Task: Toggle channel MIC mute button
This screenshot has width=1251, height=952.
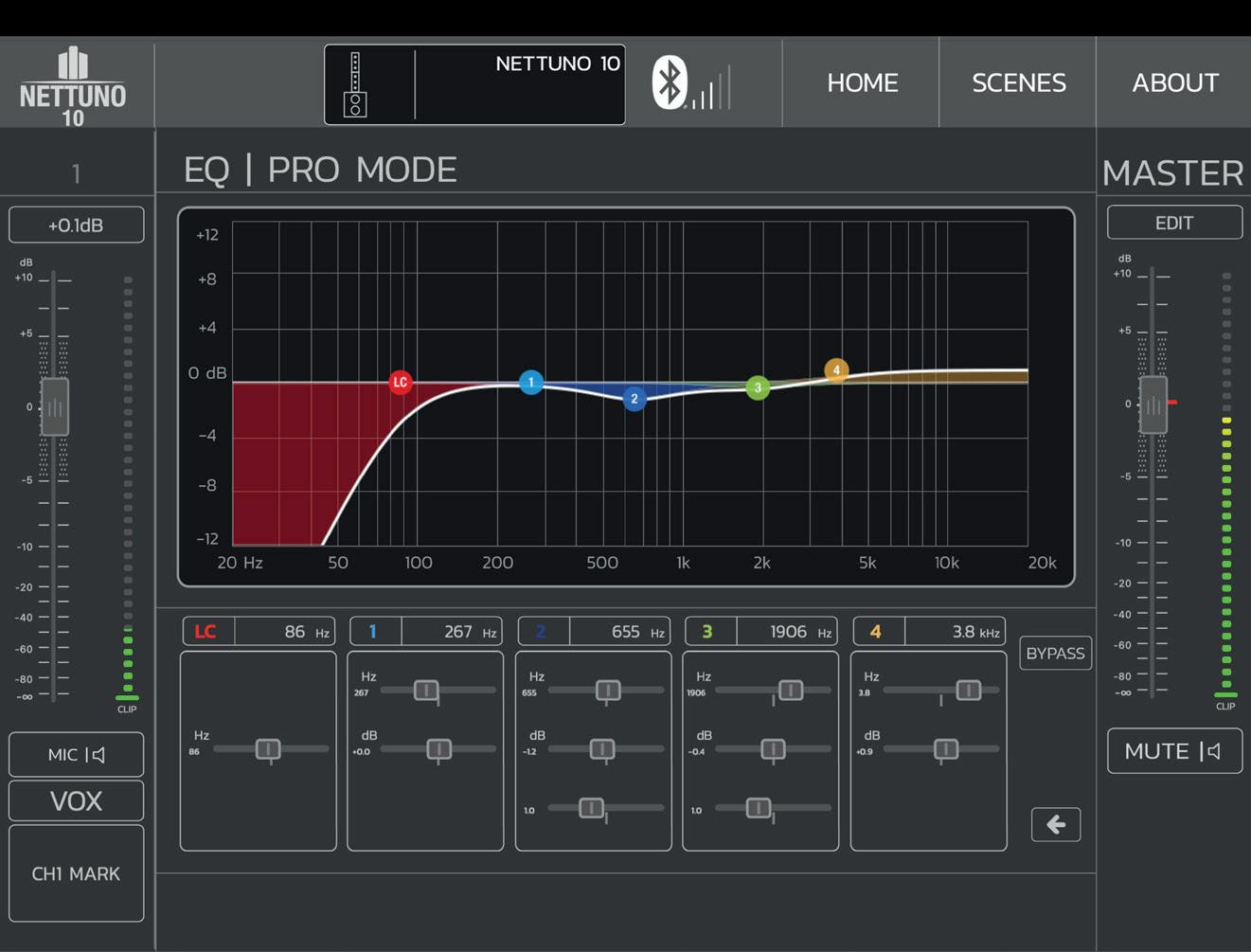Action: [77, 755]
